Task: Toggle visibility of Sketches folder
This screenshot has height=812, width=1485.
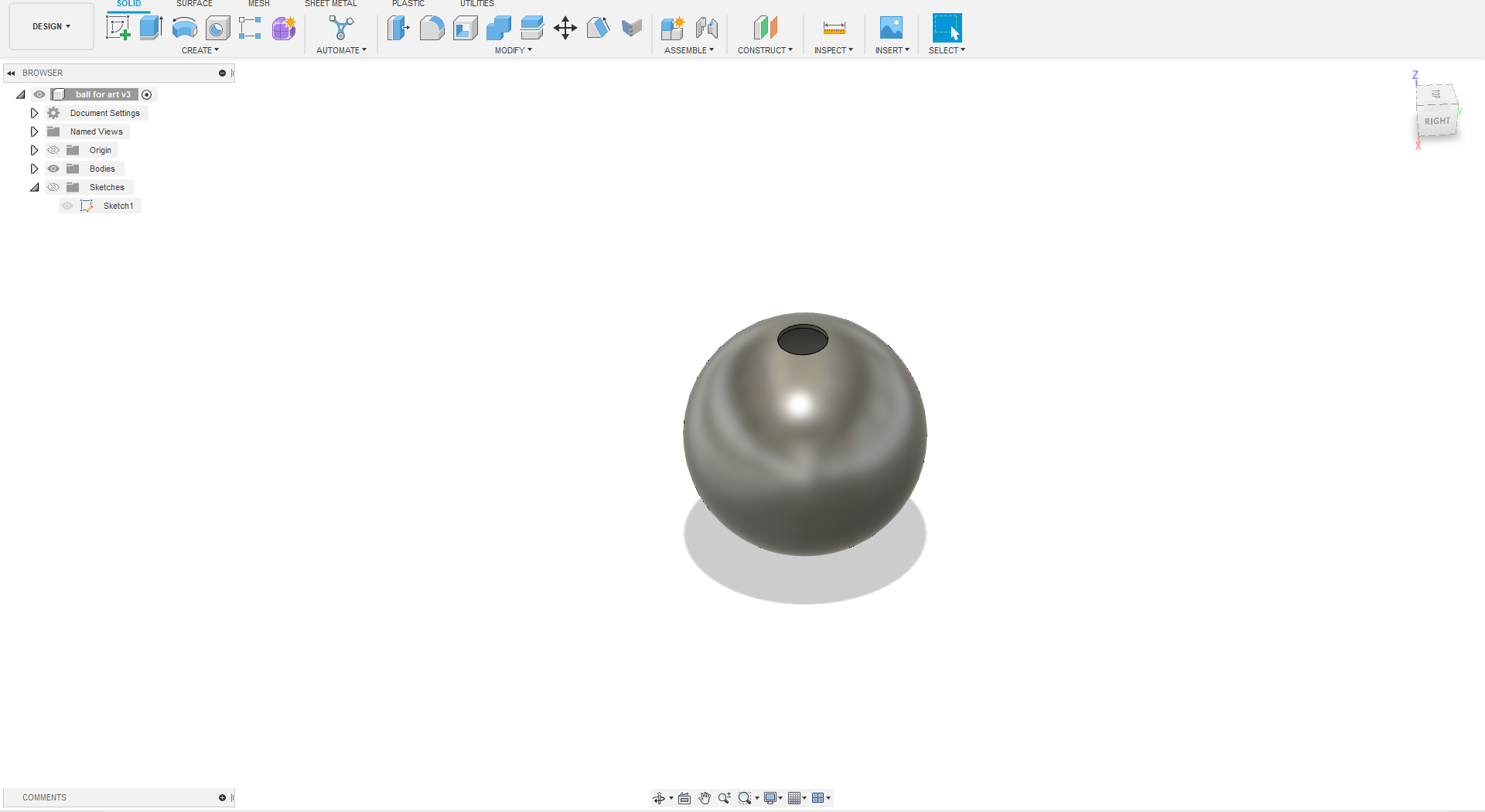Action: coord(53,187)
